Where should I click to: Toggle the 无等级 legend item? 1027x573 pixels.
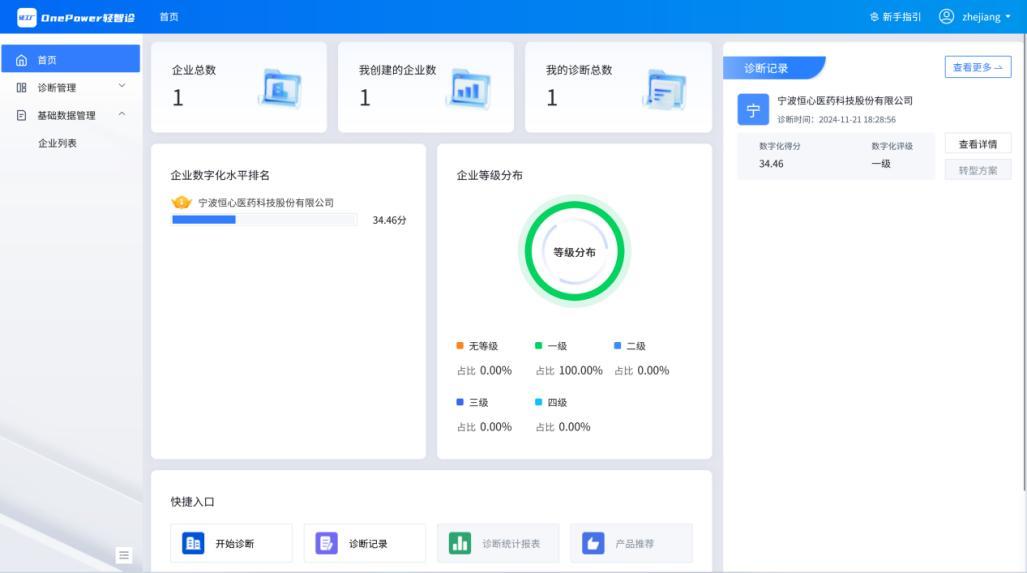pyautogui.click(x=477, y=346)
